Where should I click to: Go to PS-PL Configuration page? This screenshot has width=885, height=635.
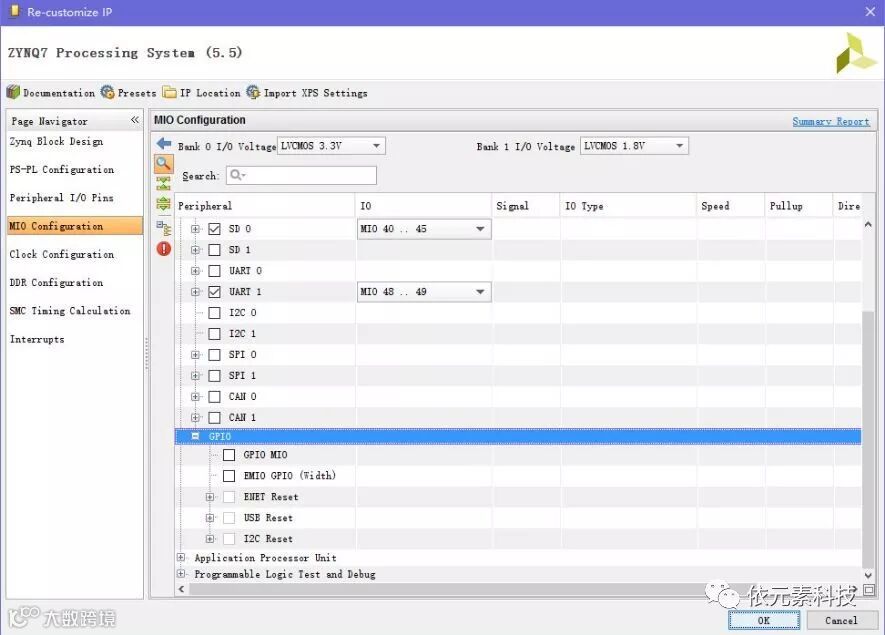point(62,169)
